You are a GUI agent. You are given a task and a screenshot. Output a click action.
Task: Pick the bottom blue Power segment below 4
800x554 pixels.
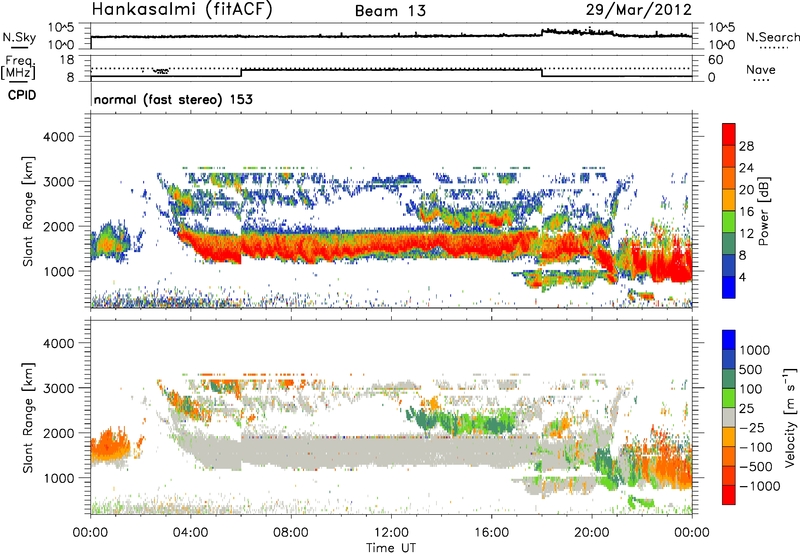click(729, 287)
